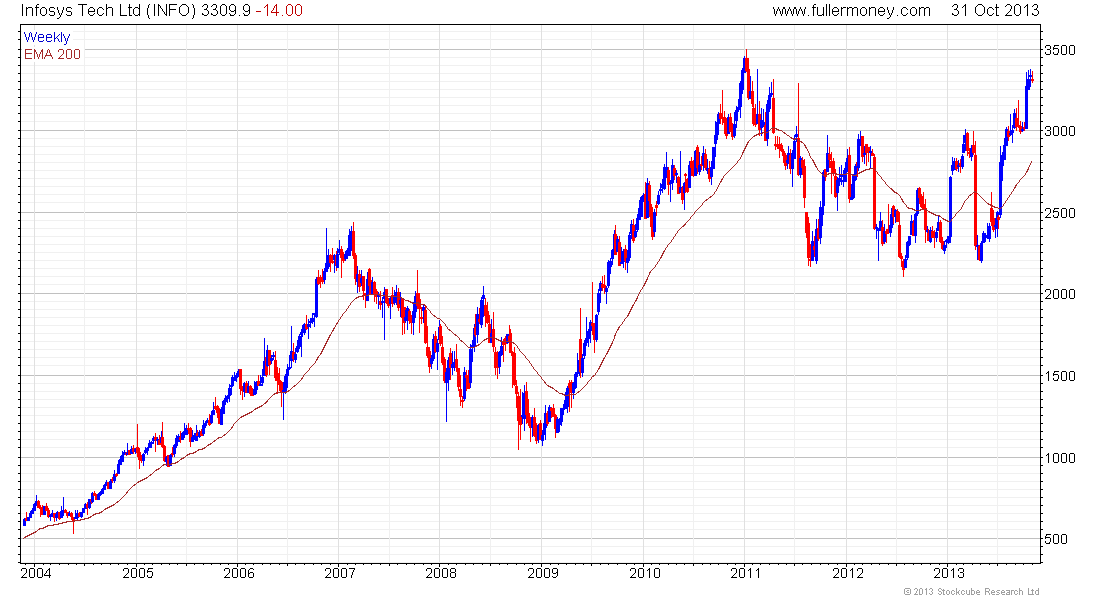
Task: Open the www.fullermoney.com link
Action: click(x=851, y=11)
